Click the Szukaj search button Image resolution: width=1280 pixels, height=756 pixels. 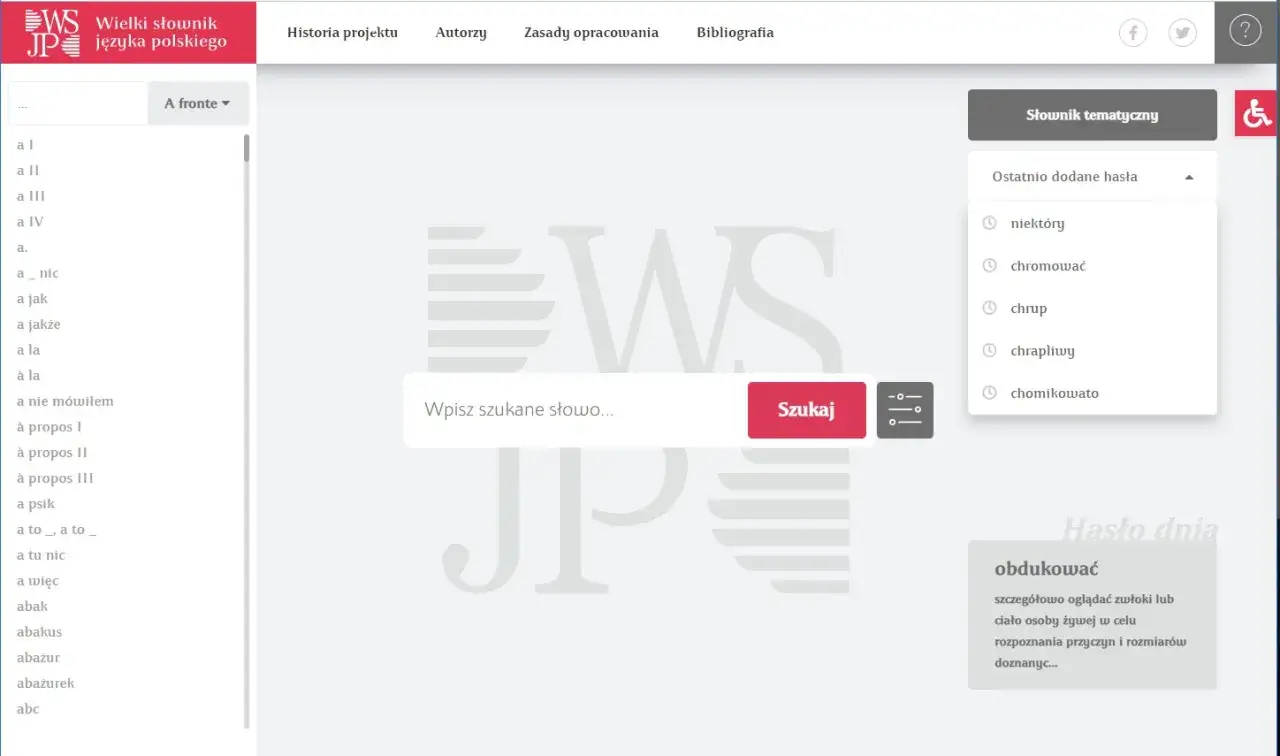coord(807,410)
